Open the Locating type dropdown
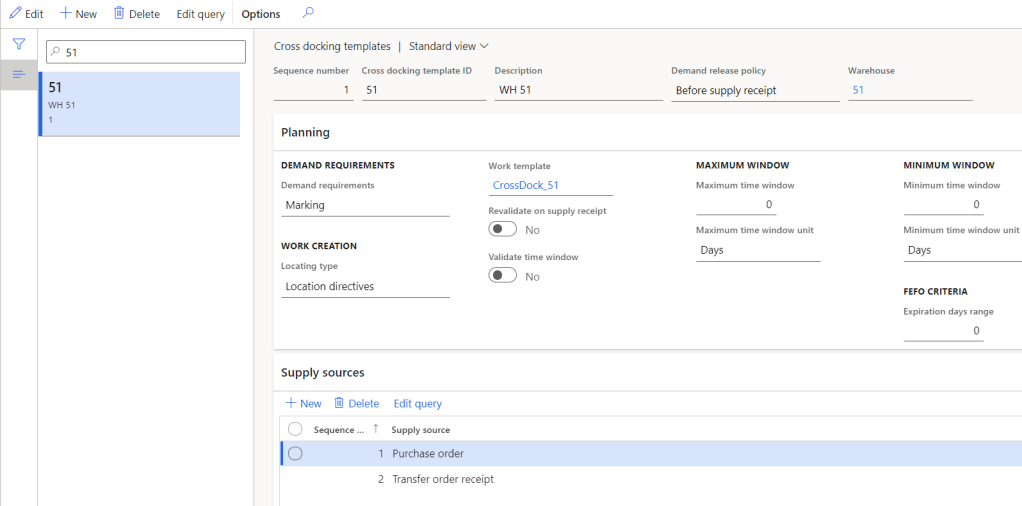The image size is (1022, 506). pos(365,286)
